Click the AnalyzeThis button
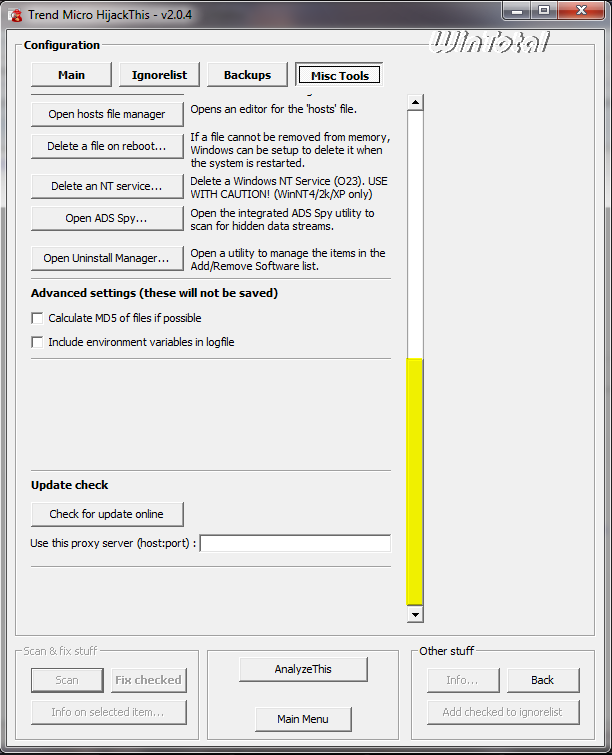 coord(303,669)
